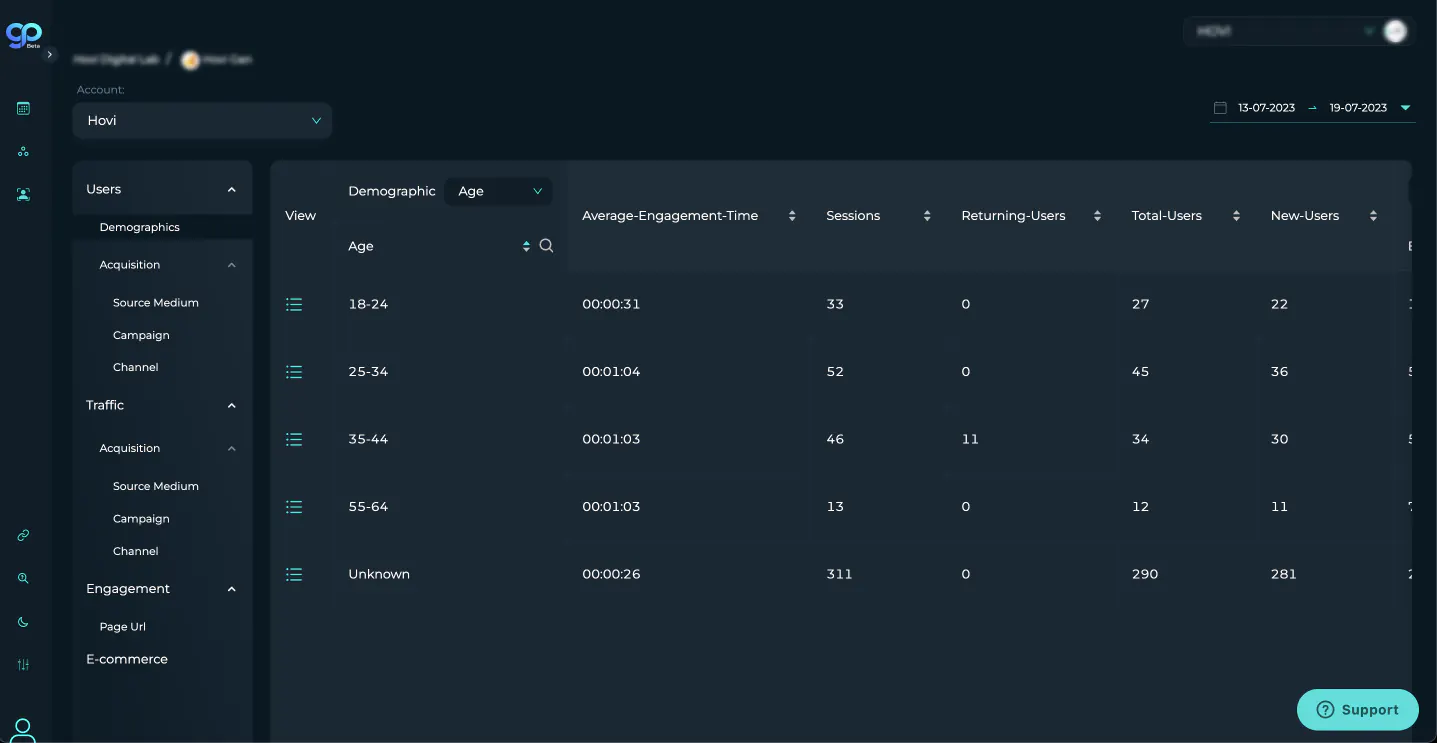The height and width of the screenshot is (743, 1437).
Task: Open the link icon in sidebar
Action: click(23, 535)
